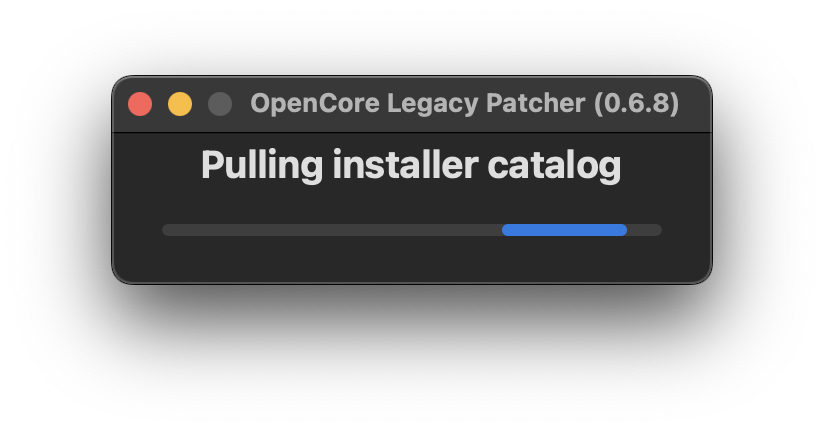Click the black desktop below the patcher window
The width and height of the screenshot is (824, 432).
point(411,360)
